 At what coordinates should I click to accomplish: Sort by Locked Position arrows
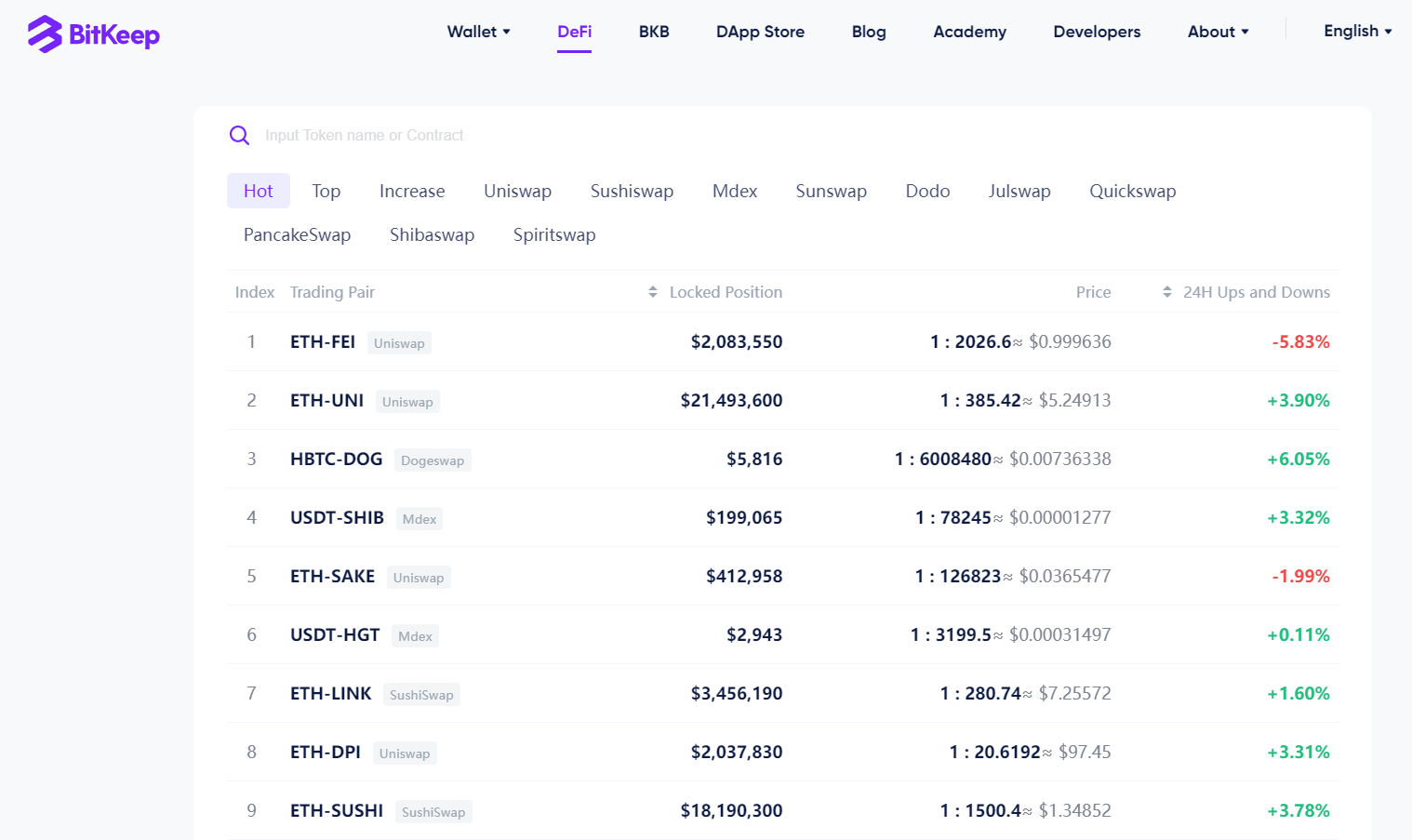[653, 292]
